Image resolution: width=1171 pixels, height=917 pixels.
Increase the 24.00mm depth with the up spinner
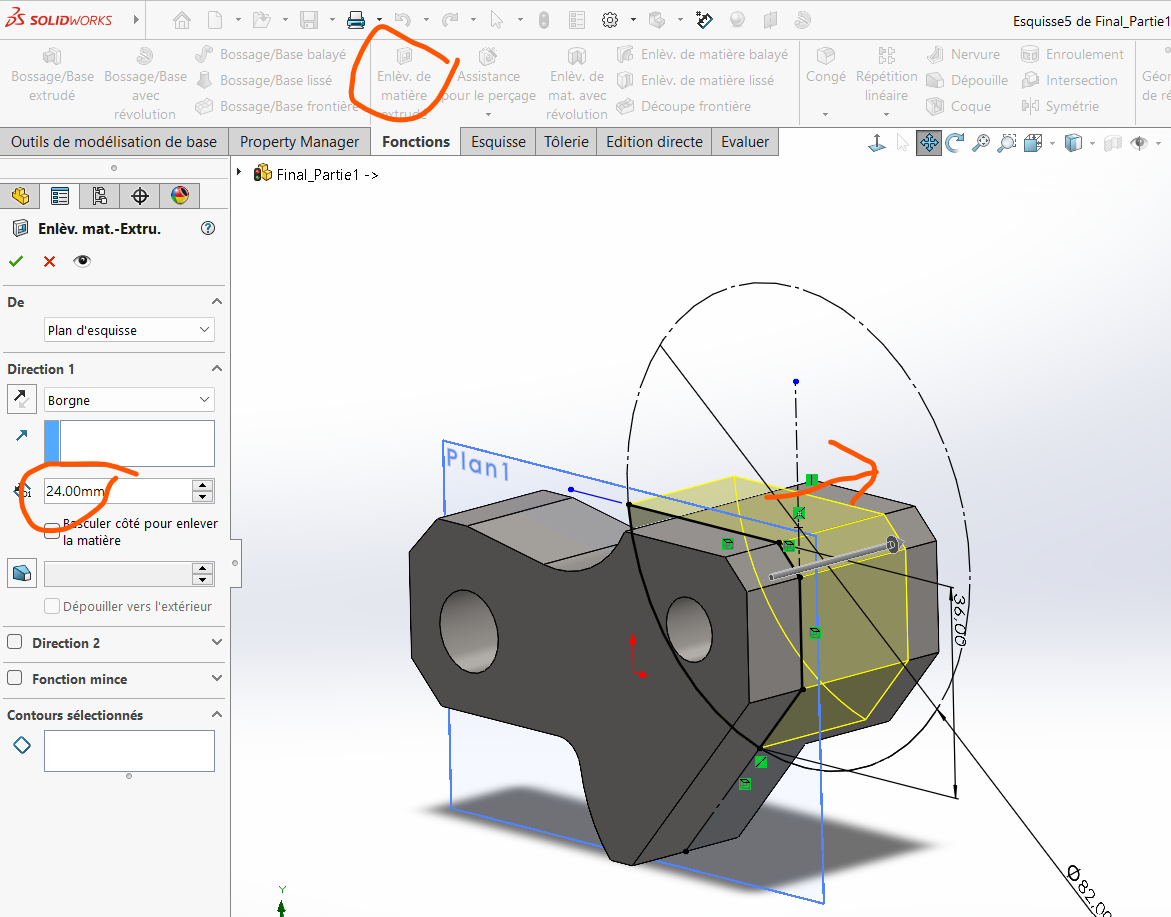click(202, 485)
